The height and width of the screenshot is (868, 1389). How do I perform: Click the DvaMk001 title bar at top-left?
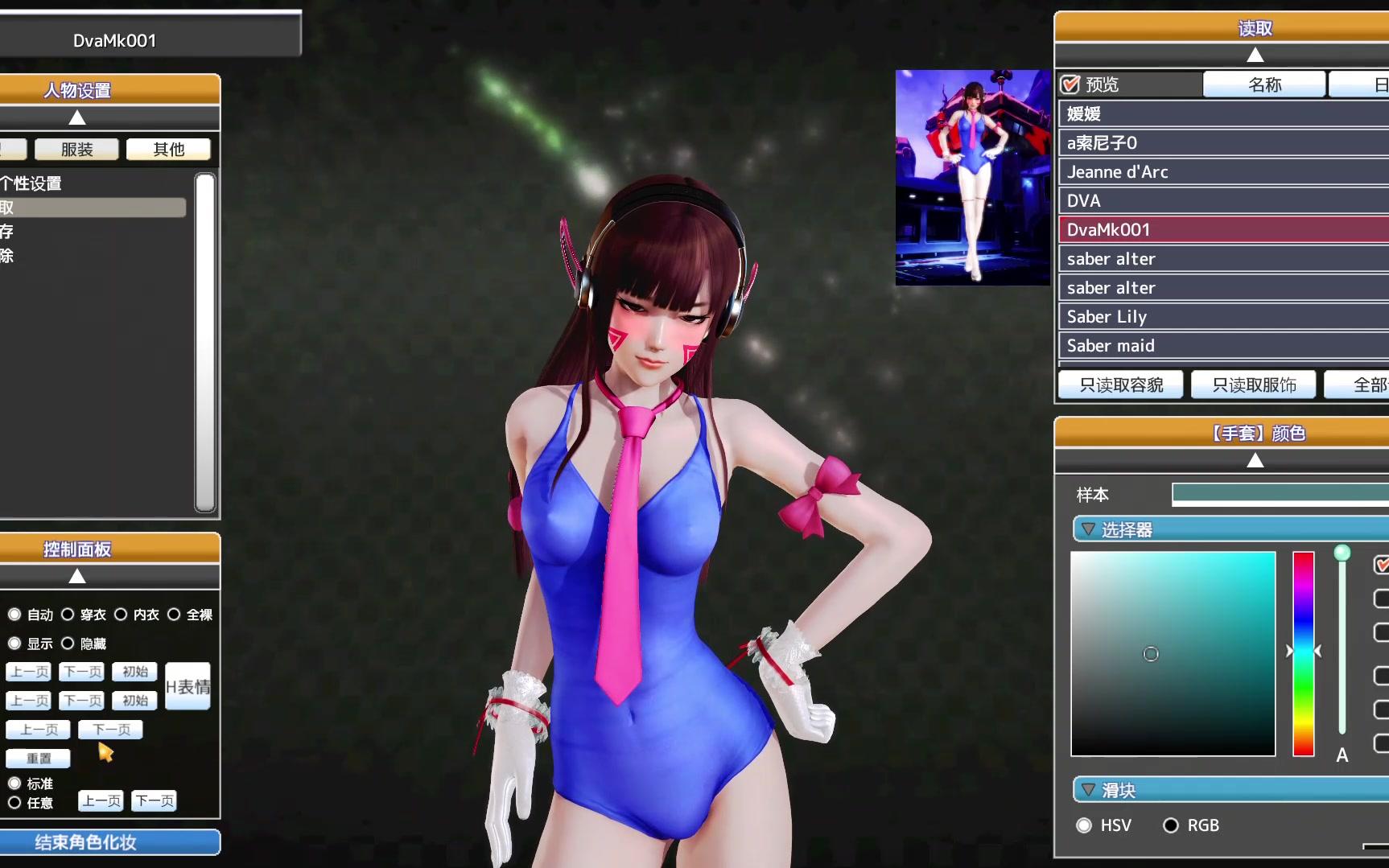tap(149, 34)
